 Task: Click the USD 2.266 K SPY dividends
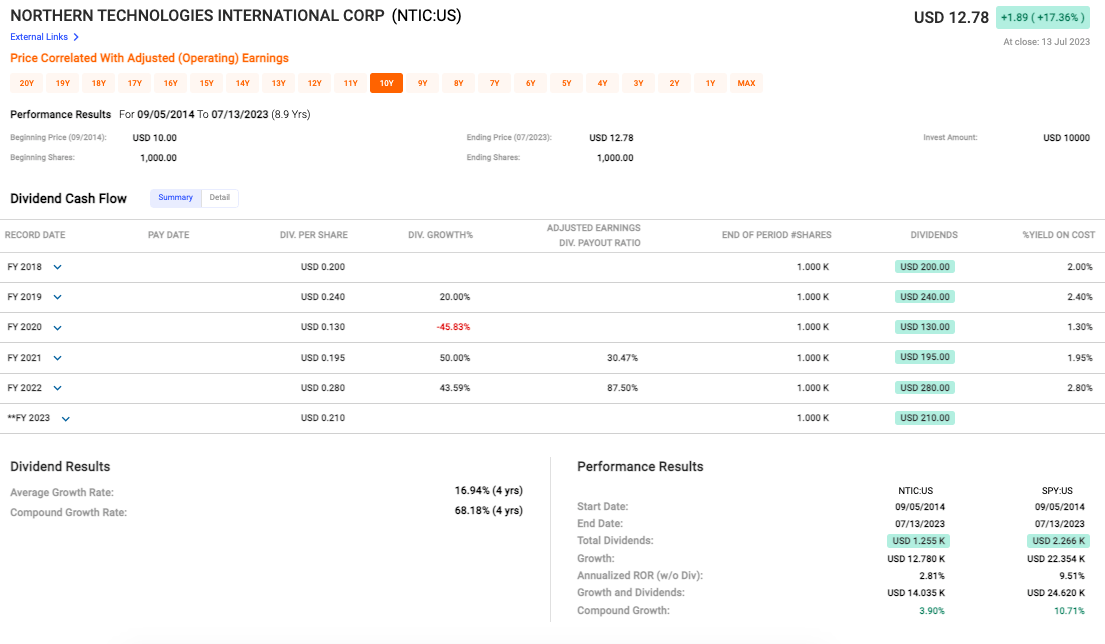[1058, 541]
